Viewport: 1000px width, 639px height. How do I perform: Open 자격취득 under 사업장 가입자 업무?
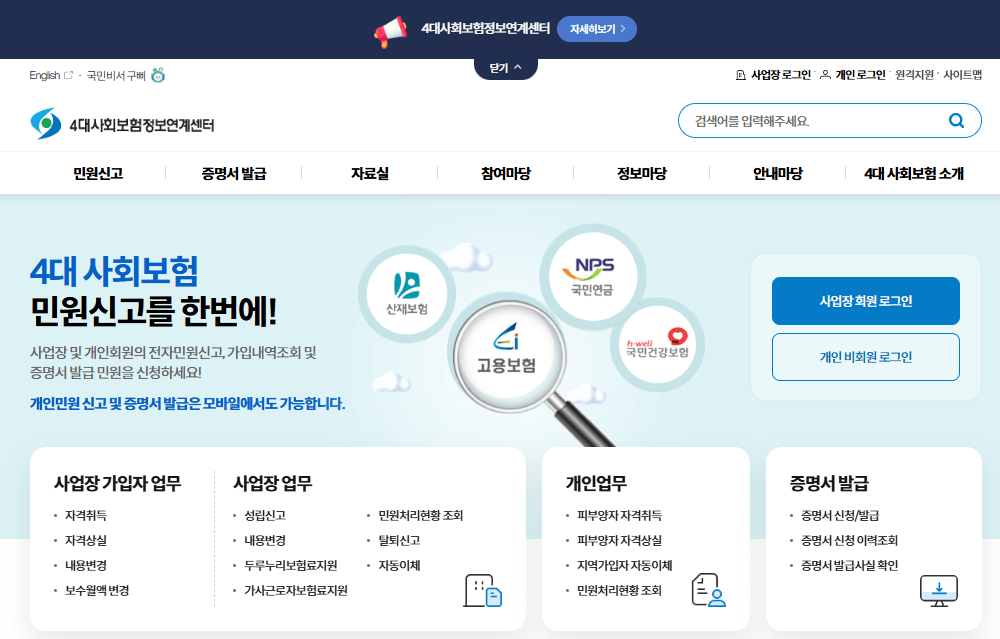click(x=86, y=515)
